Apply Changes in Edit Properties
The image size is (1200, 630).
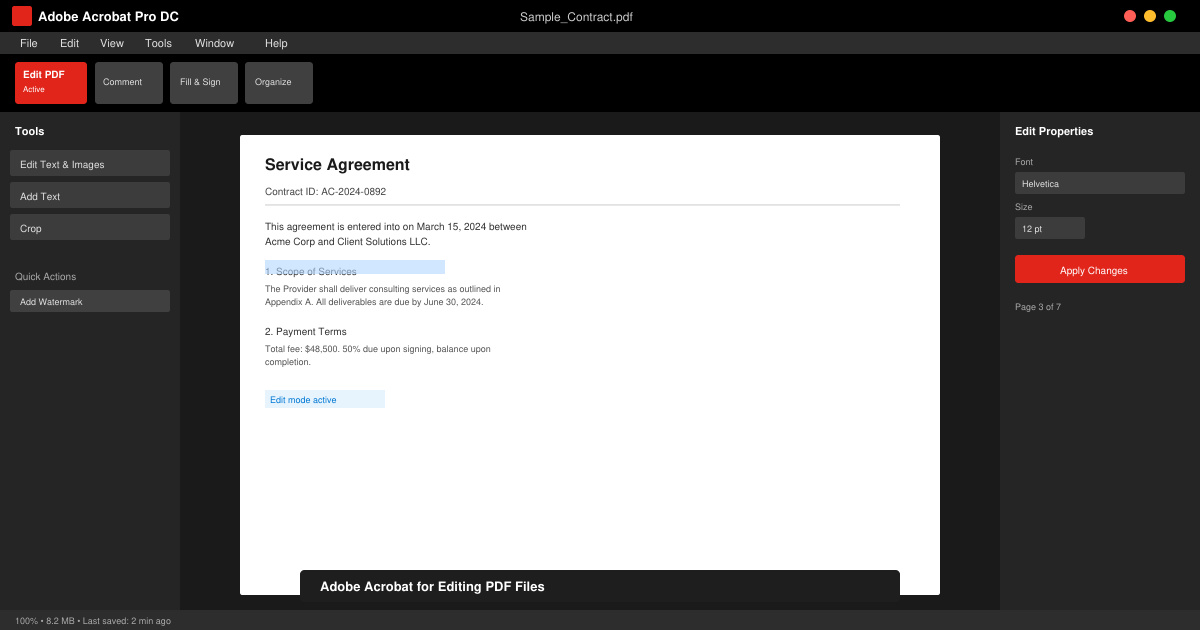coord(1100,269)
